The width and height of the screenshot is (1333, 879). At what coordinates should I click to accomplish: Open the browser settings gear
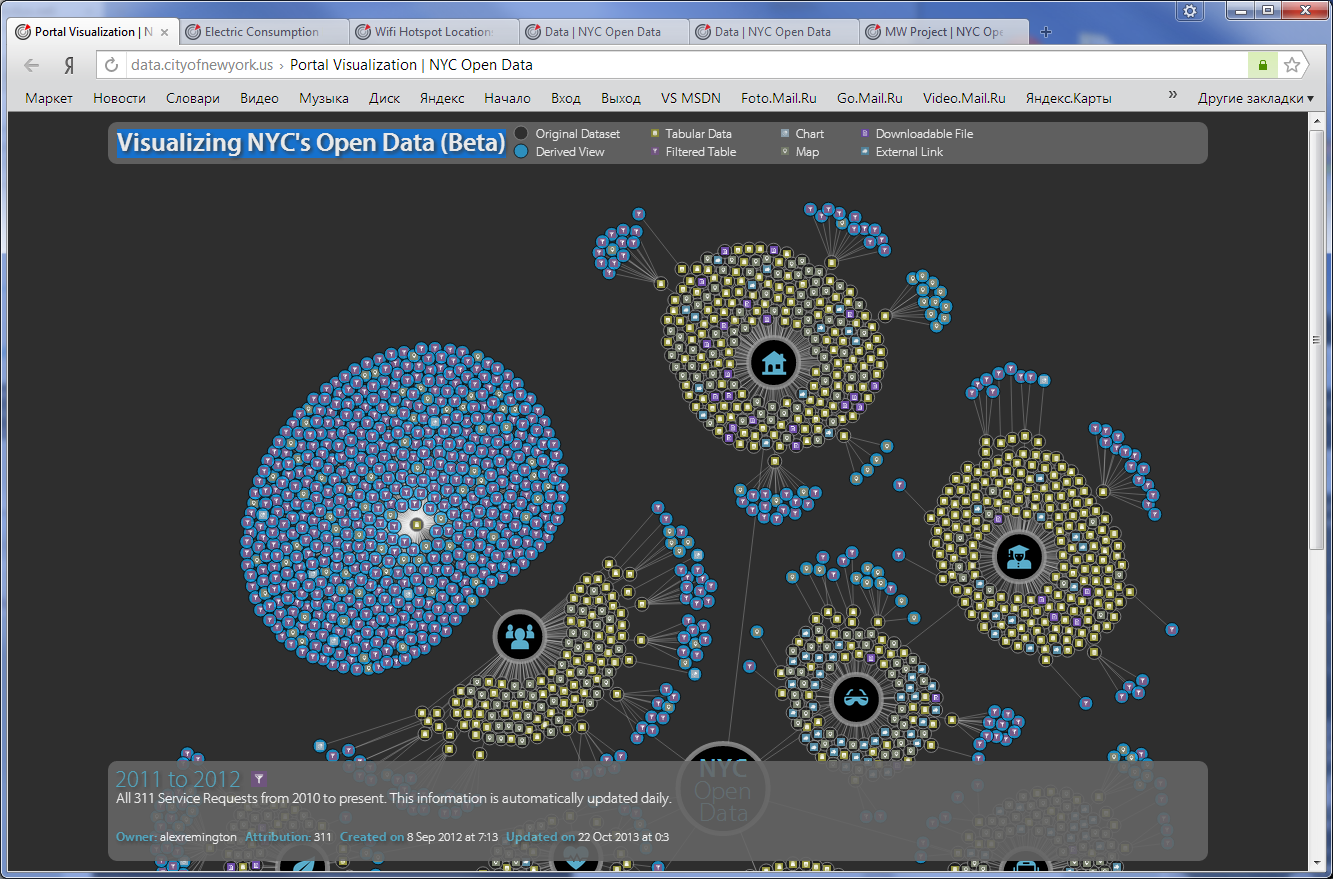(x=1190, y=10)
